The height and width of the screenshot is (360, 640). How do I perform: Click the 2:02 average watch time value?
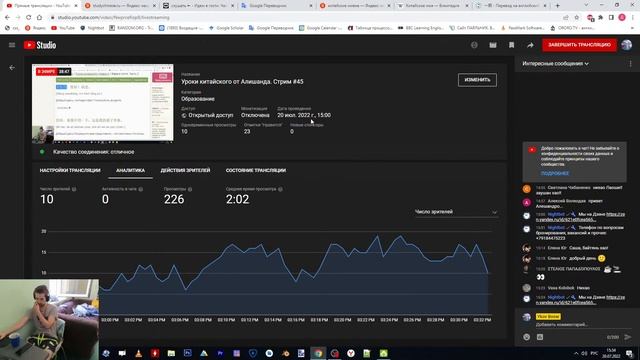[x=237, y=199]
